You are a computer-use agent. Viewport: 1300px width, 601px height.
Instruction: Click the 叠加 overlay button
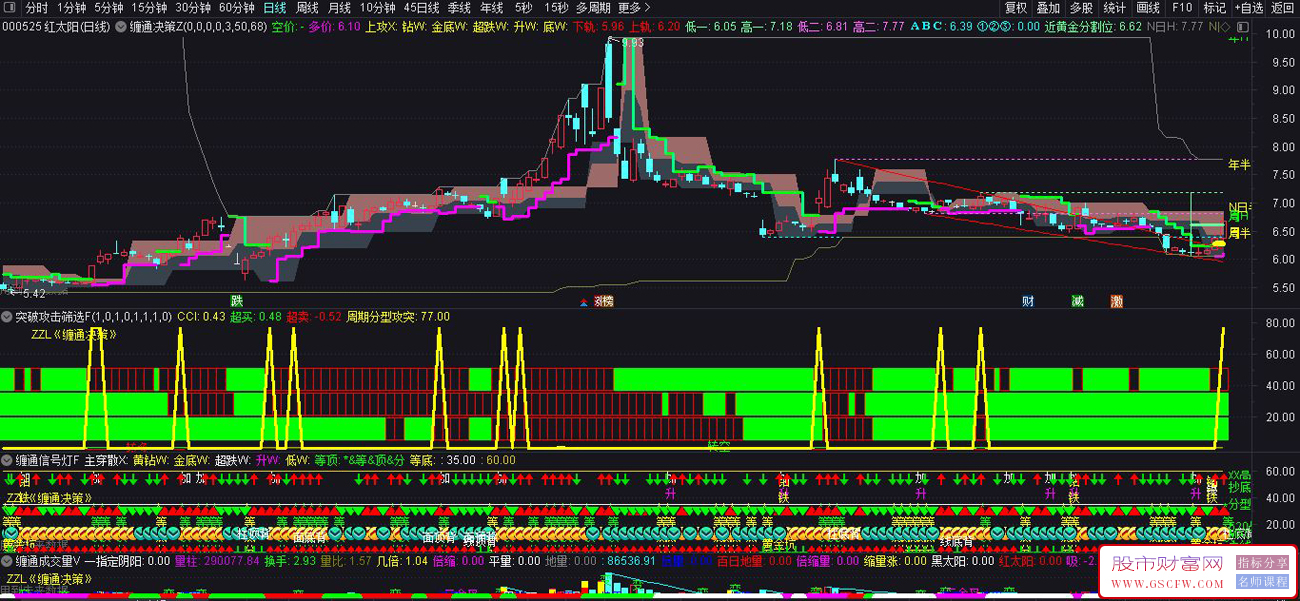(1048, 8)
